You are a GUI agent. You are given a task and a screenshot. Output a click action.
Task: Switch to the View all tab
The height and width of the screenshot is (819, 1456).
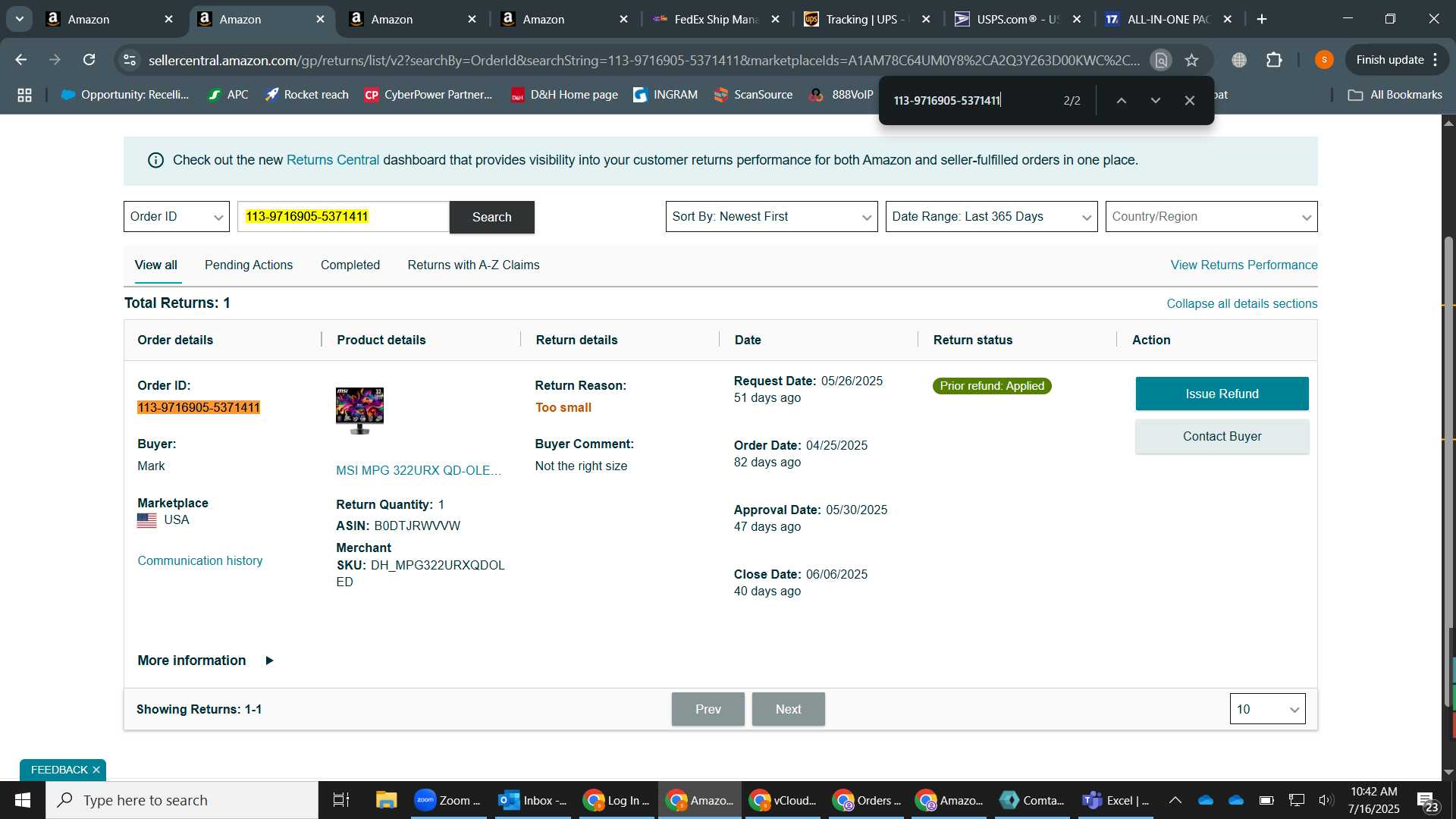156,265
